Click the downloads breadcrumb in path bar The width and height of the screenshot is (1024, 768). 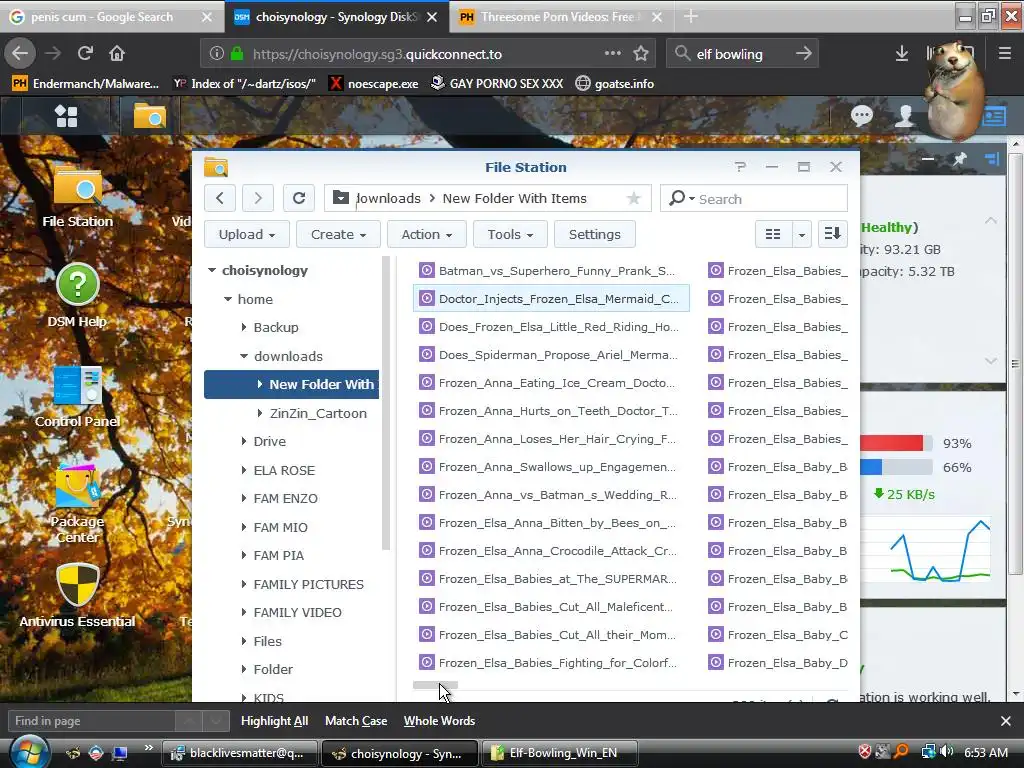coord(388,199)
